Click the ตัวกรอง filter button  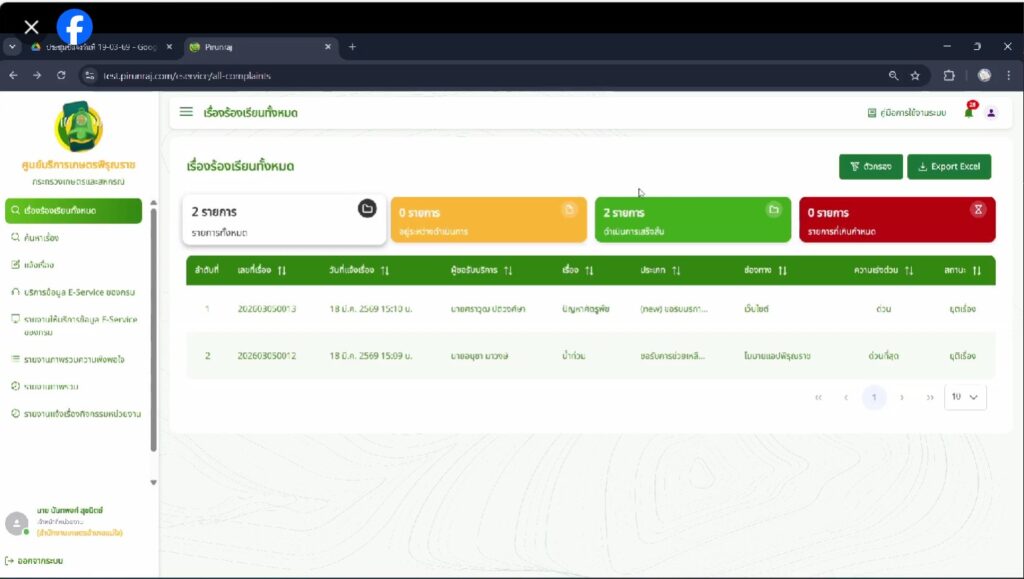click(x=871, y=167)
